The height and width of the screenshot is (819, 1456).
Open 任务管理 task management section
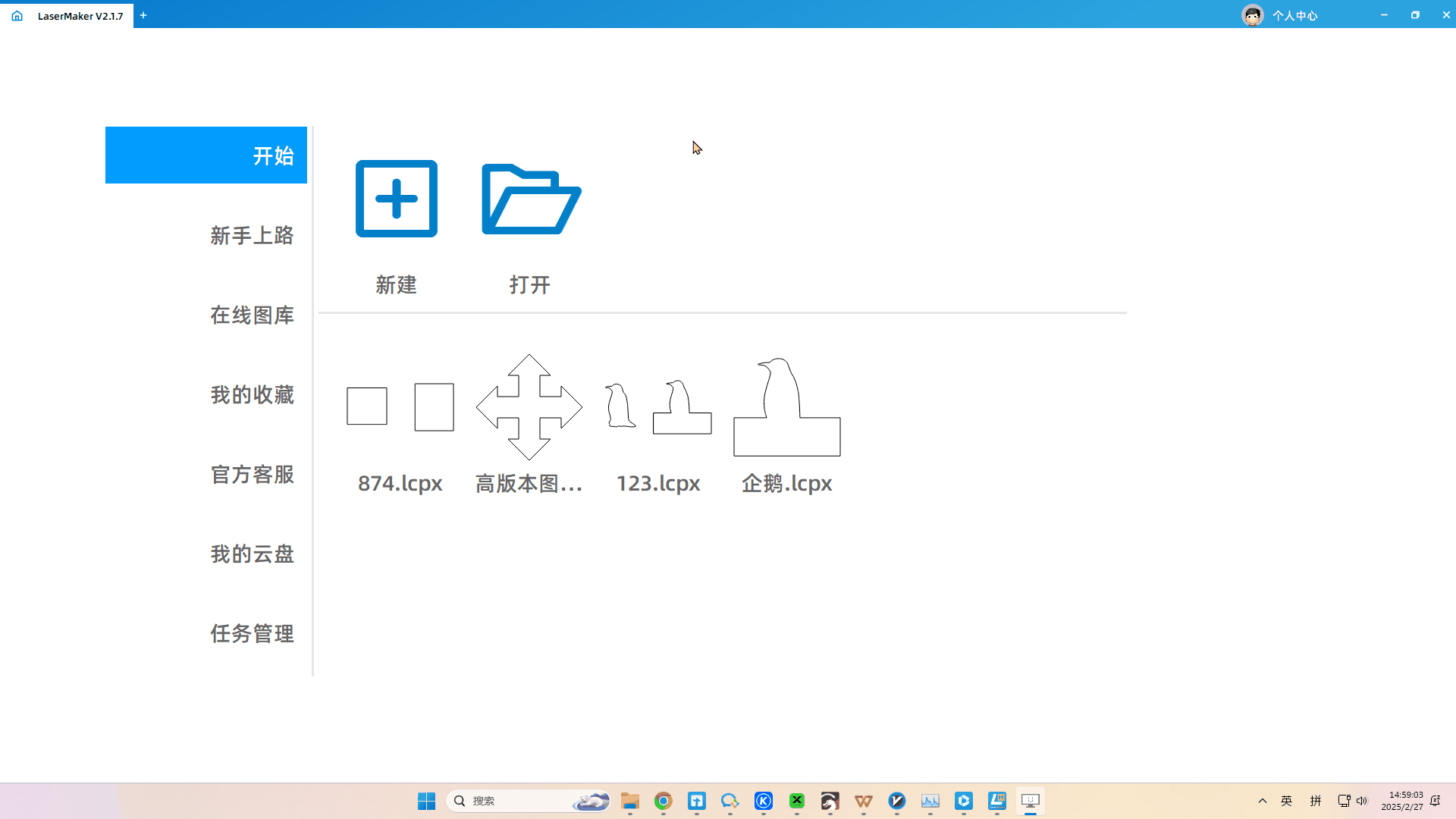pyautogui.click(x=252, y=633)
